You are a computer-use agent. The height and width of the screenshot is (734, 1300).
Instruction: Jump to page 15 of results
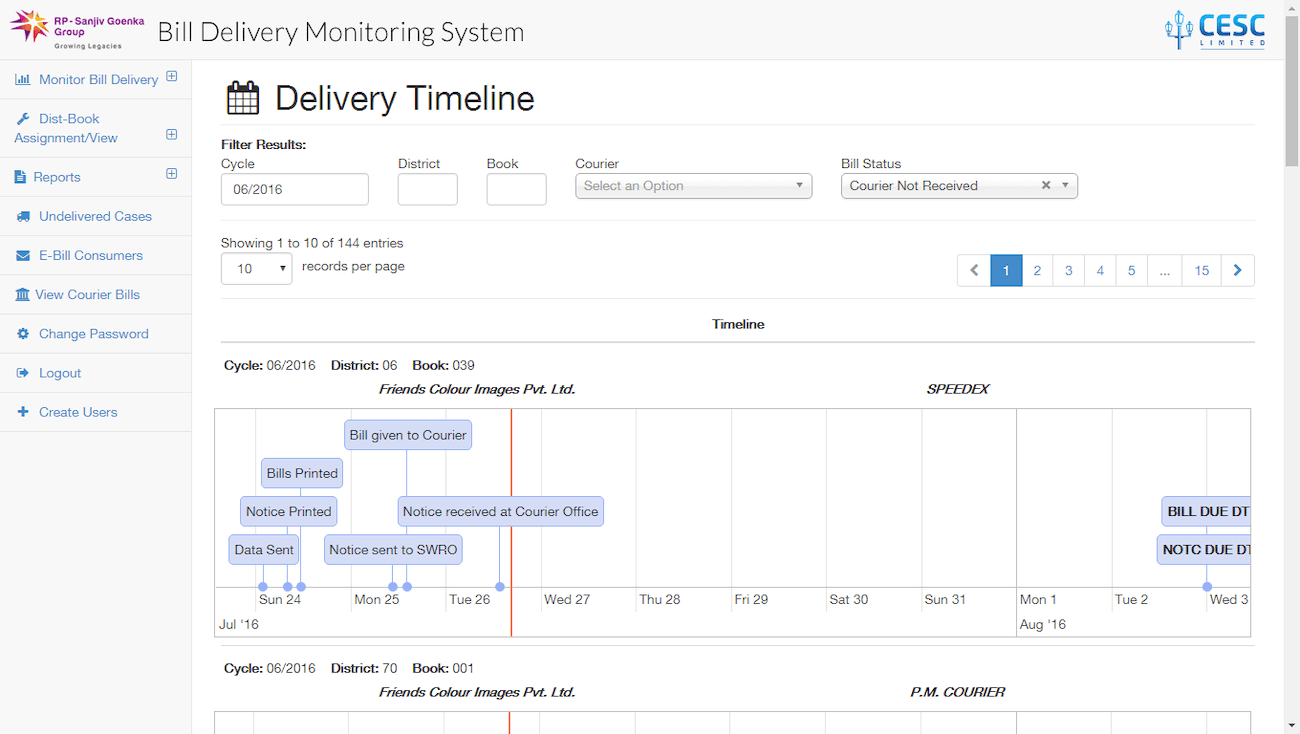(x=1201, y=271)
